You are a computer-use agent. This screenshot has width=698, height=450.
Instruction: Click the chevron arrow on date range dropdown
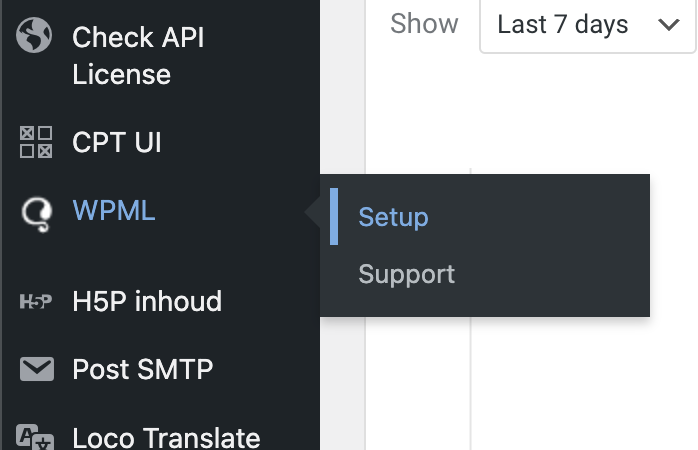pos(669,24)
